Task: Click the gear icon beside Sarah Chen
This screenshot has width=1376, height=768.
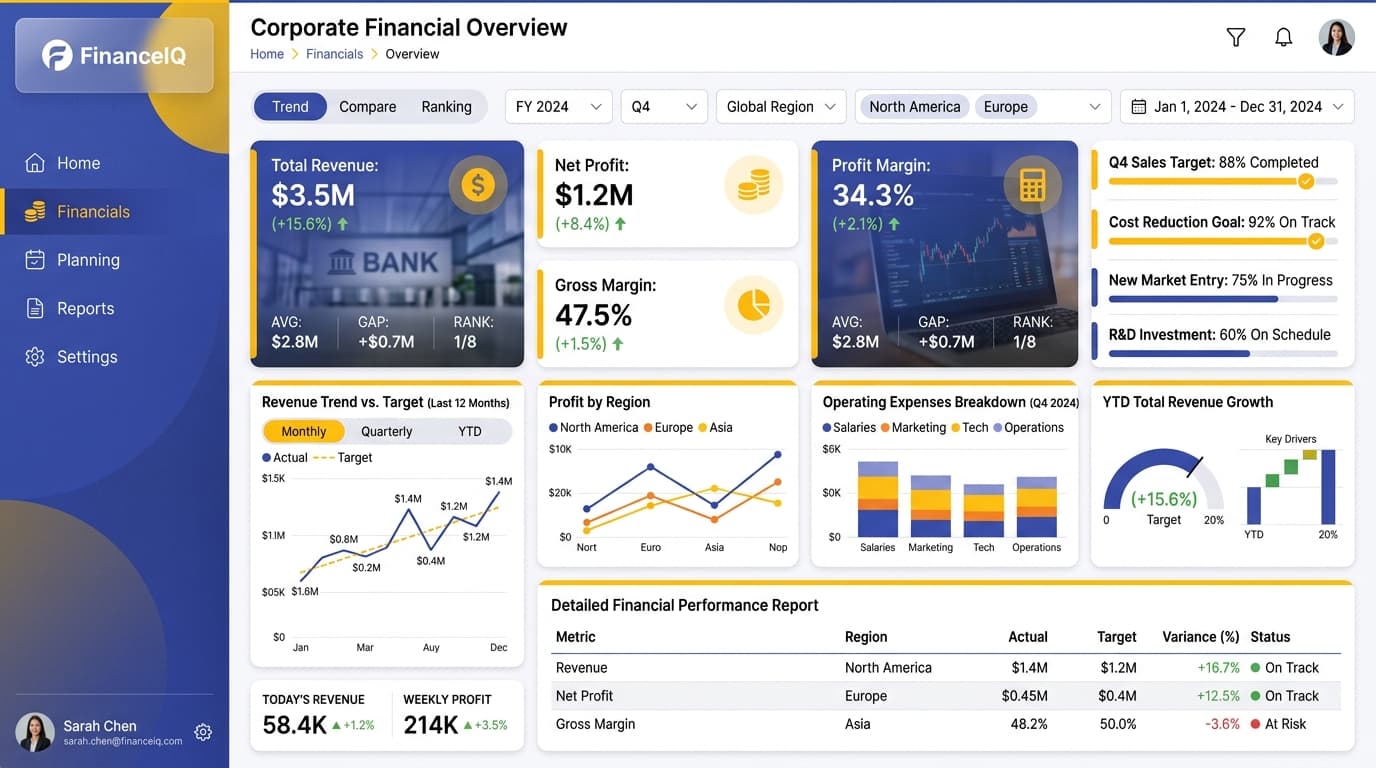Action: point(203,732)
